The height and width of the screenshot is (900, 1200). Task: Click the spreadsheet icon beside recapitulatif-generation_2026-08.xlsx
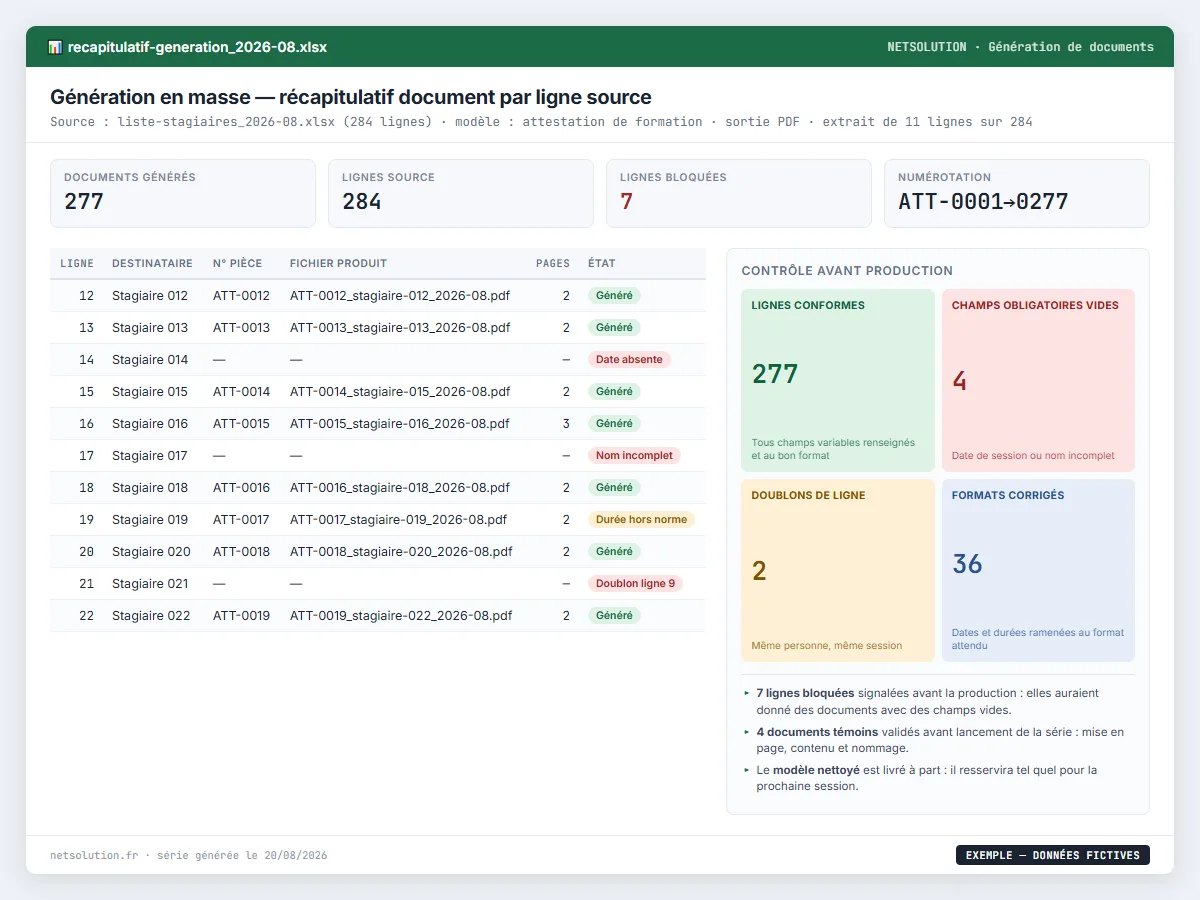coord(55,47)
